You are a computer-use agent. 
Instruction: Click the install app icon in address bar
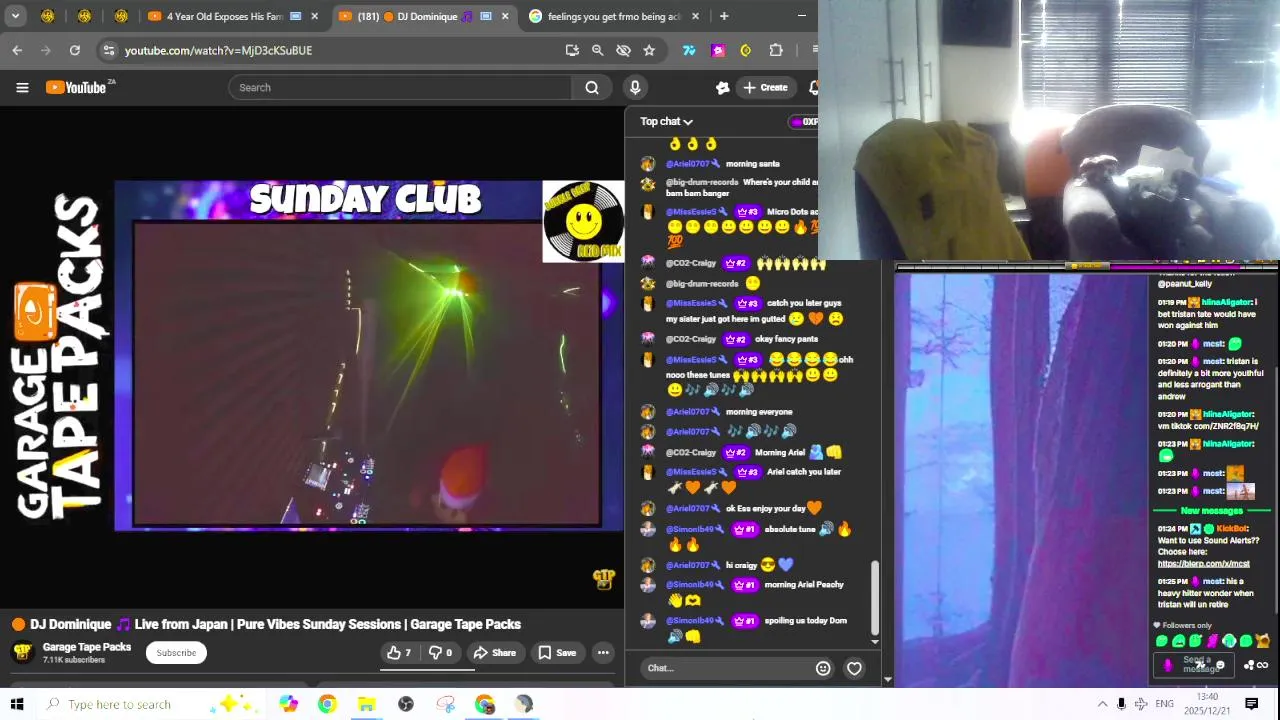tap(572, 50)
